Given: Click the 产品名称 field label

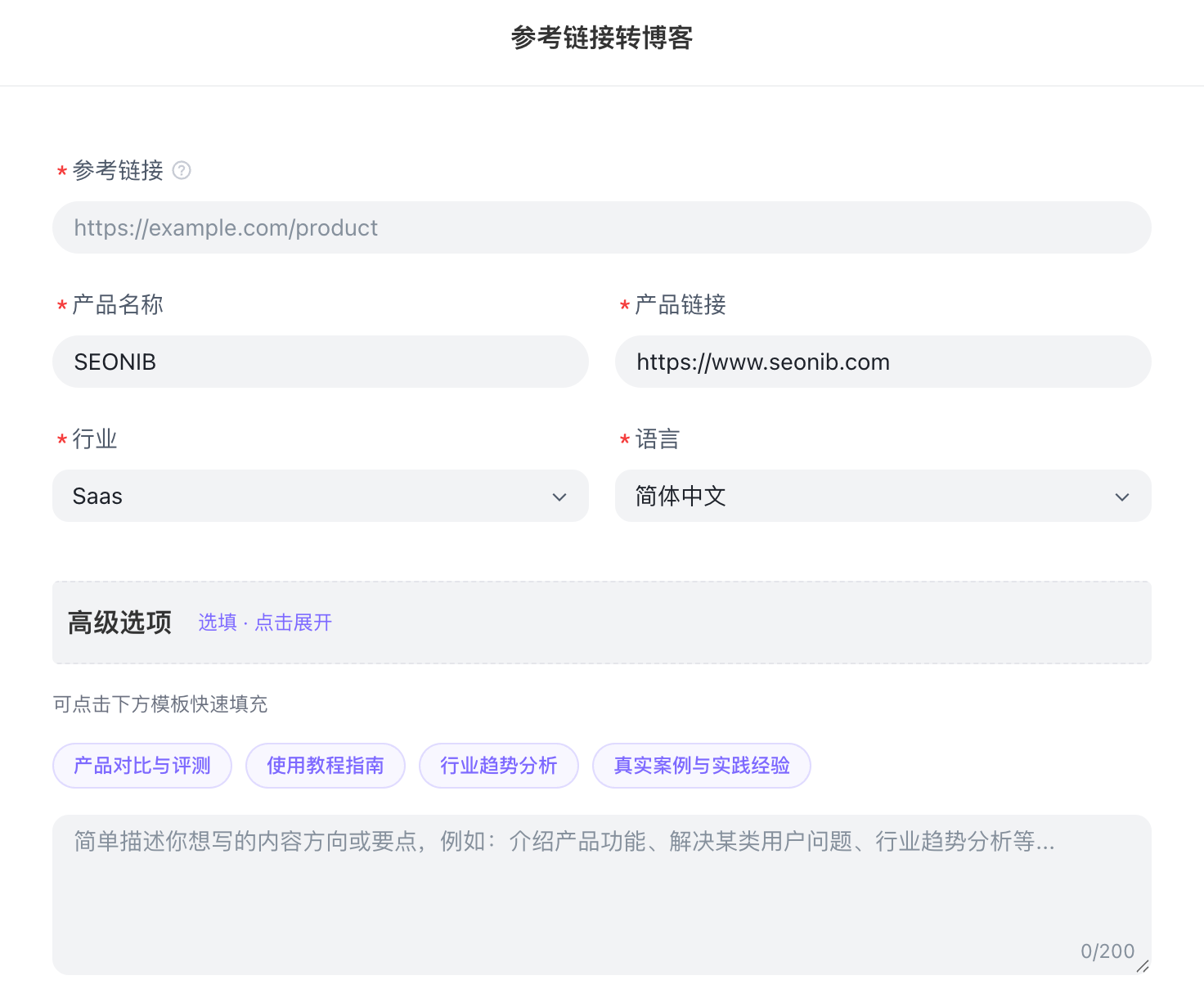Looking at the screenshot, I should (x=118, y=304).
